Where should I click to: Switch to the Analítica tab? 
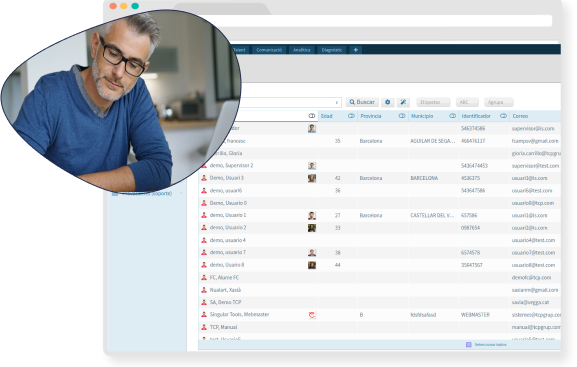tap(302, 50)
